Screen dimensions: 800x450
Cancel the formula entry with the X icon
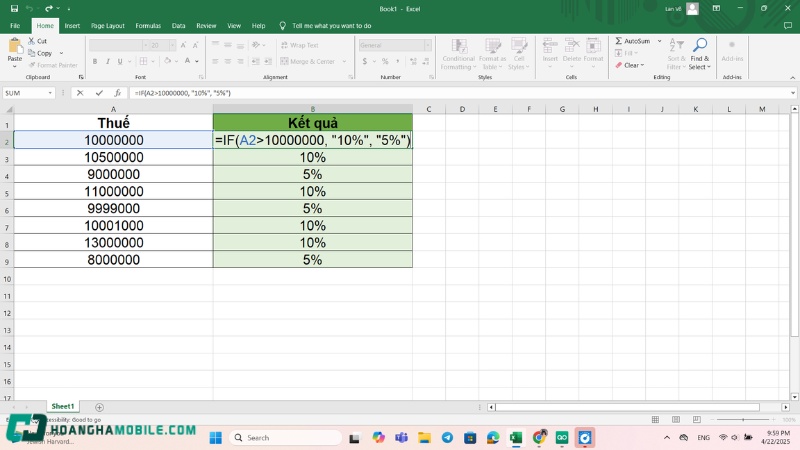click(x=79, y=93)
